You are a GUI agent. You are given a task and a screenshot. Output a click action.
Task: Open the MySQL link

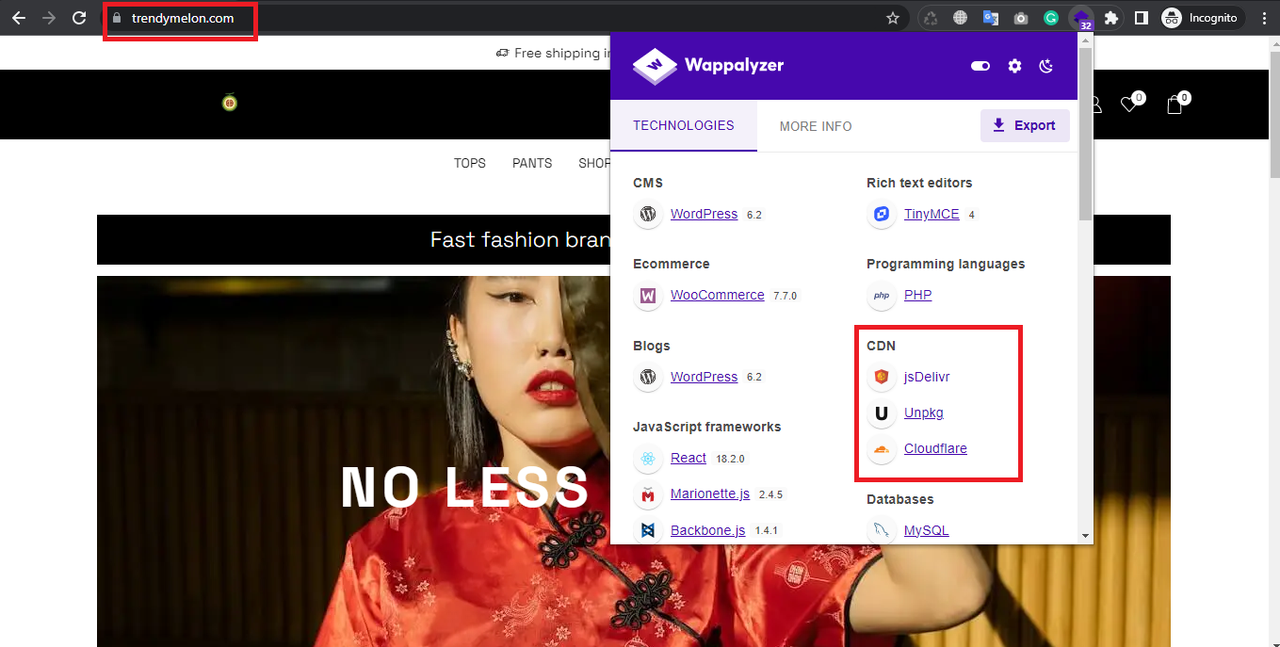point(926,530)
